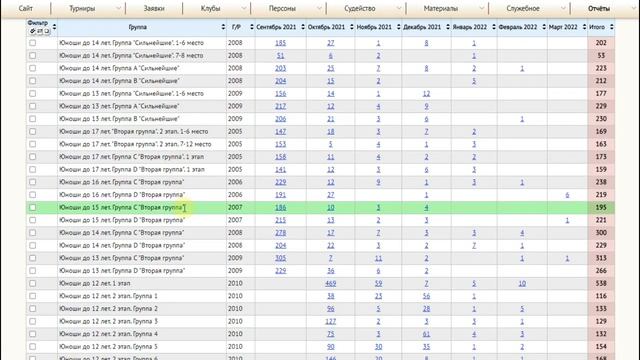This screenshot has width=640, height=360.
Task: Sort by Октябрь 2021 column arrows
Action: pyautogui.click(x=351, y=27)
